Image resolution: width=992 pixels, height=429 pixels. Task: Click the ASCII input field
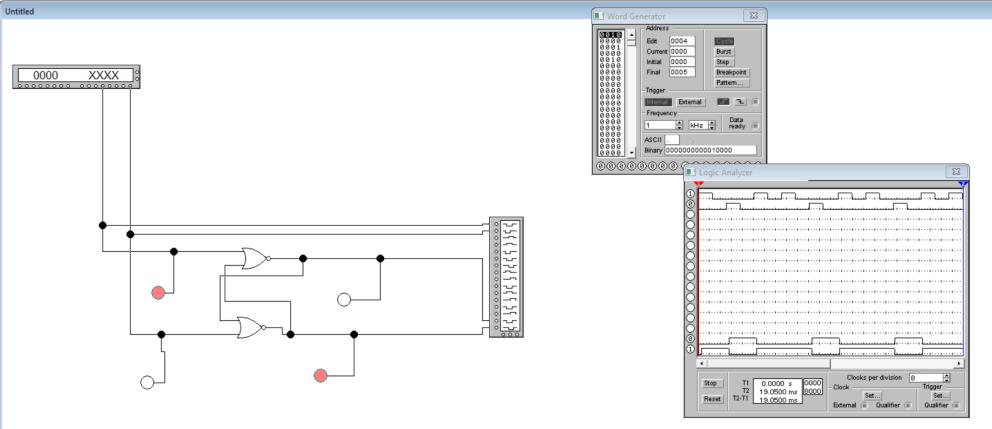click(672, 139)
